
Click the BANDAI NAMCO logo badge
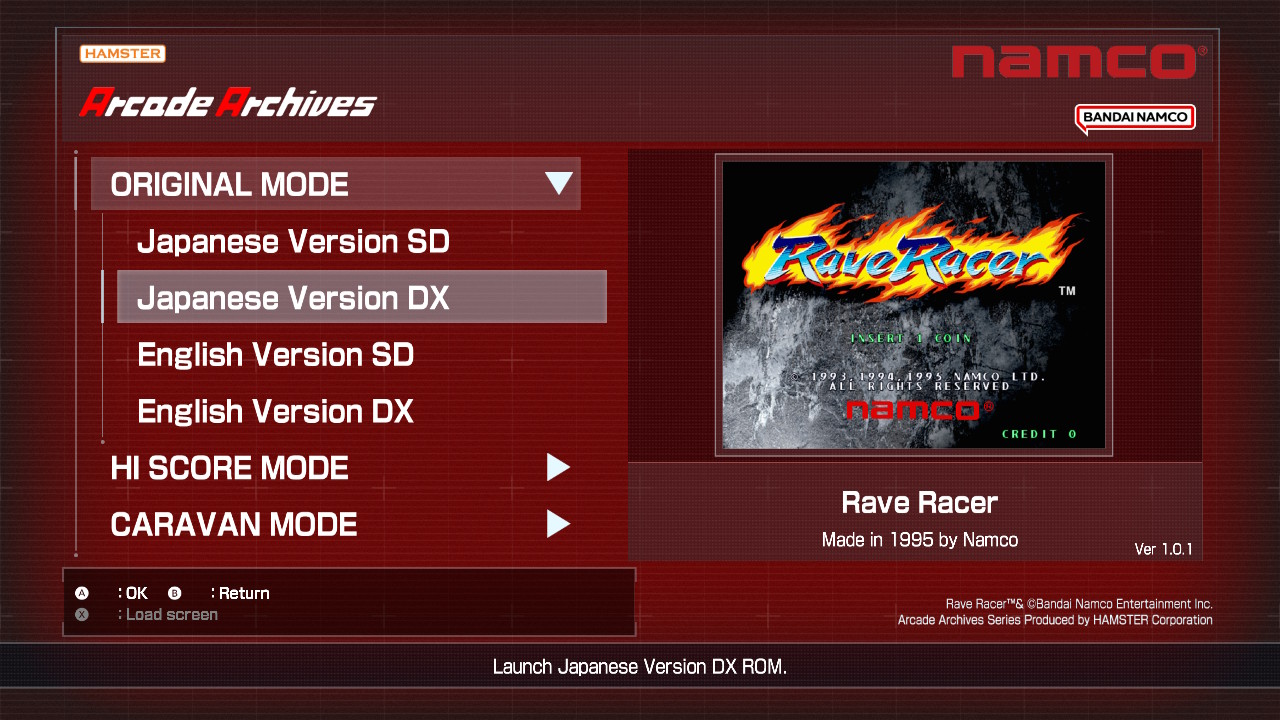click(1135, 118)
